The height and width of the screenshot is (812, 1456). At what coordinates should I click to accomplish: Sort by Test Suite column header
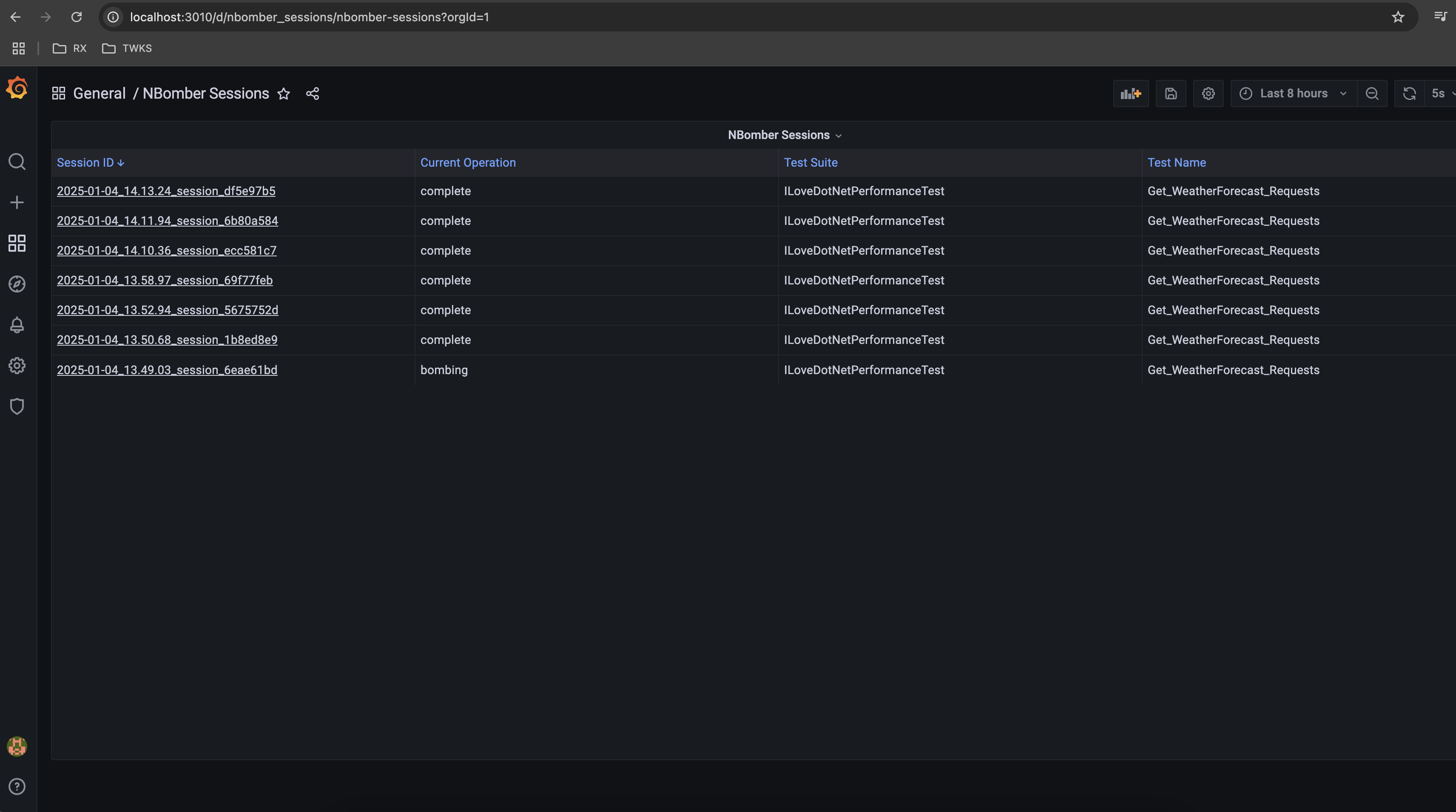[810, 163]
